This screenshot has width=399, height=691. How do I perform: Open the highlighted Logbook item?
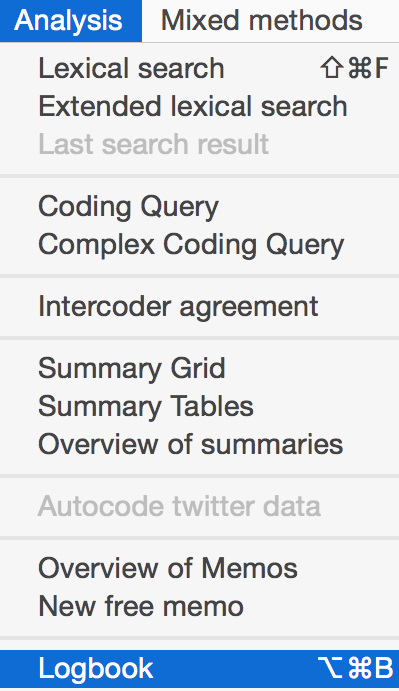point(199,669)
